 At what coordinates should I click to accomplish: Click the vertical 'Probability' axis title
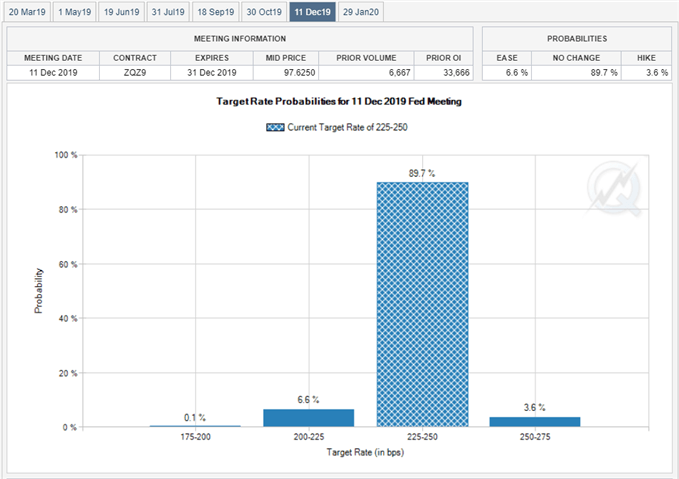click(39, 291)
